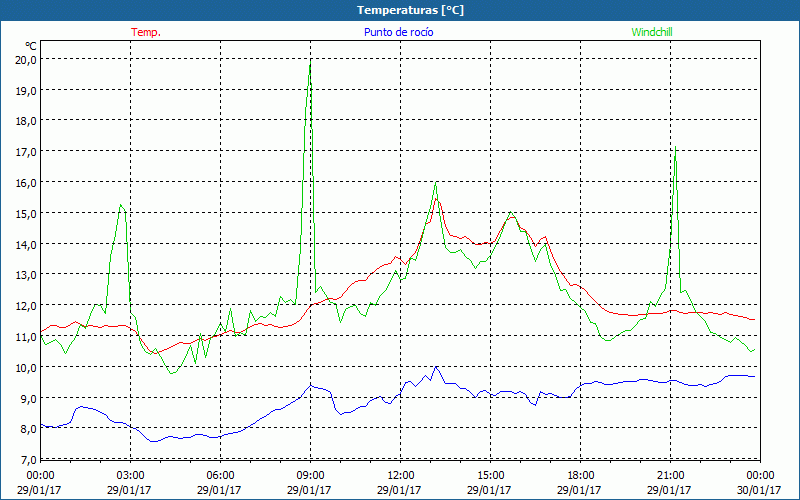
Task: Click the 06:00 time axis label
Action: click(x=219, y=476)
